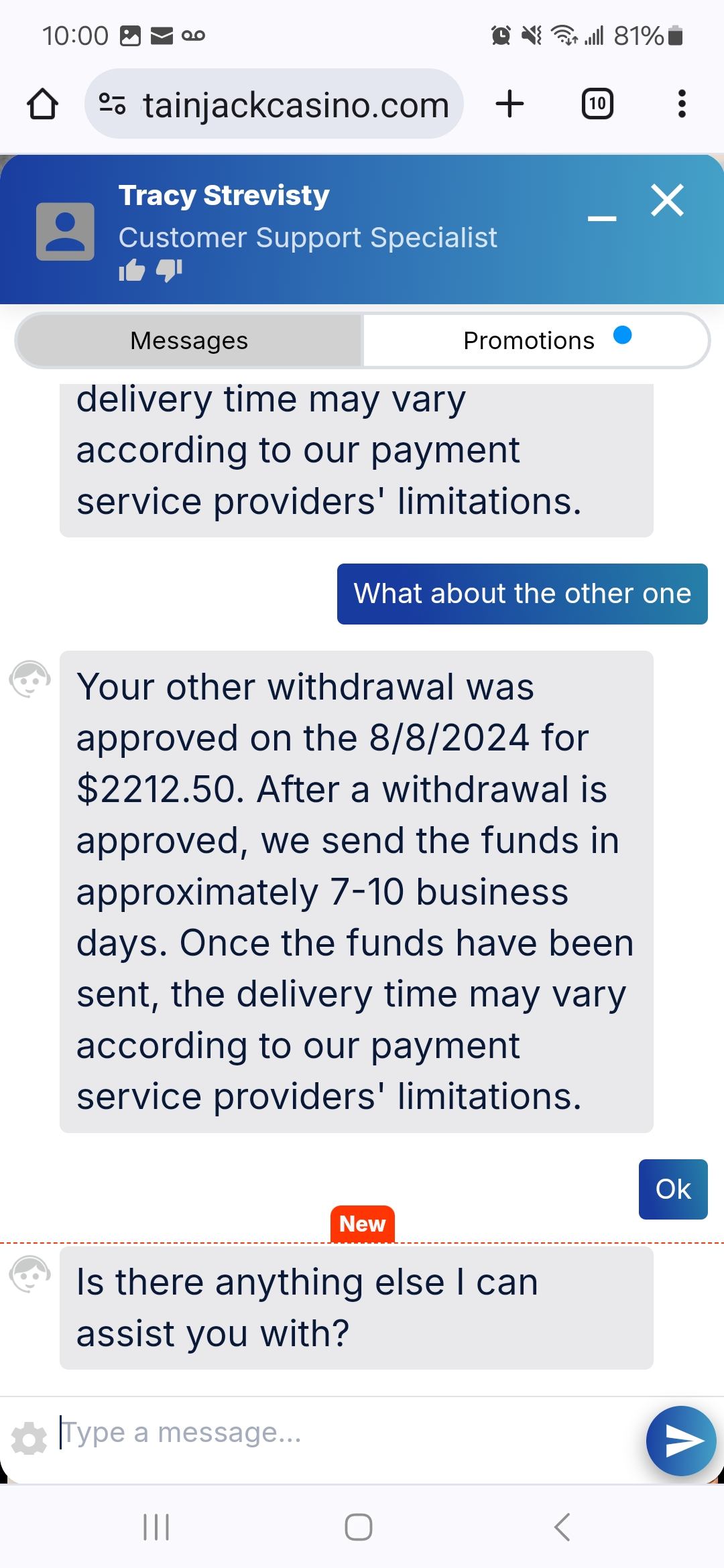The height and width of the screenshot is (1568, 724).
Task: Open a new browser tab
Action: pyautogui.click(x=509, y=104)
